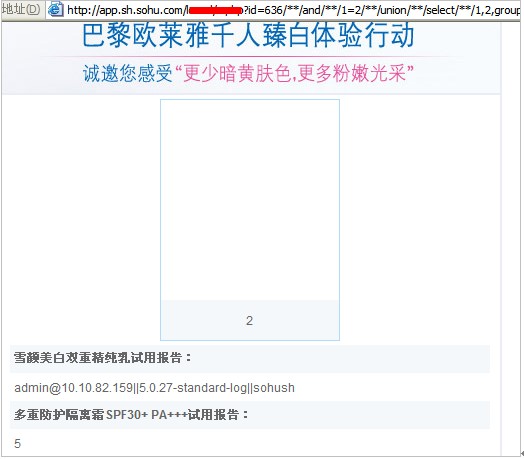Click the blank product image thumbnail
524x459 pixels.
point(250,200)
